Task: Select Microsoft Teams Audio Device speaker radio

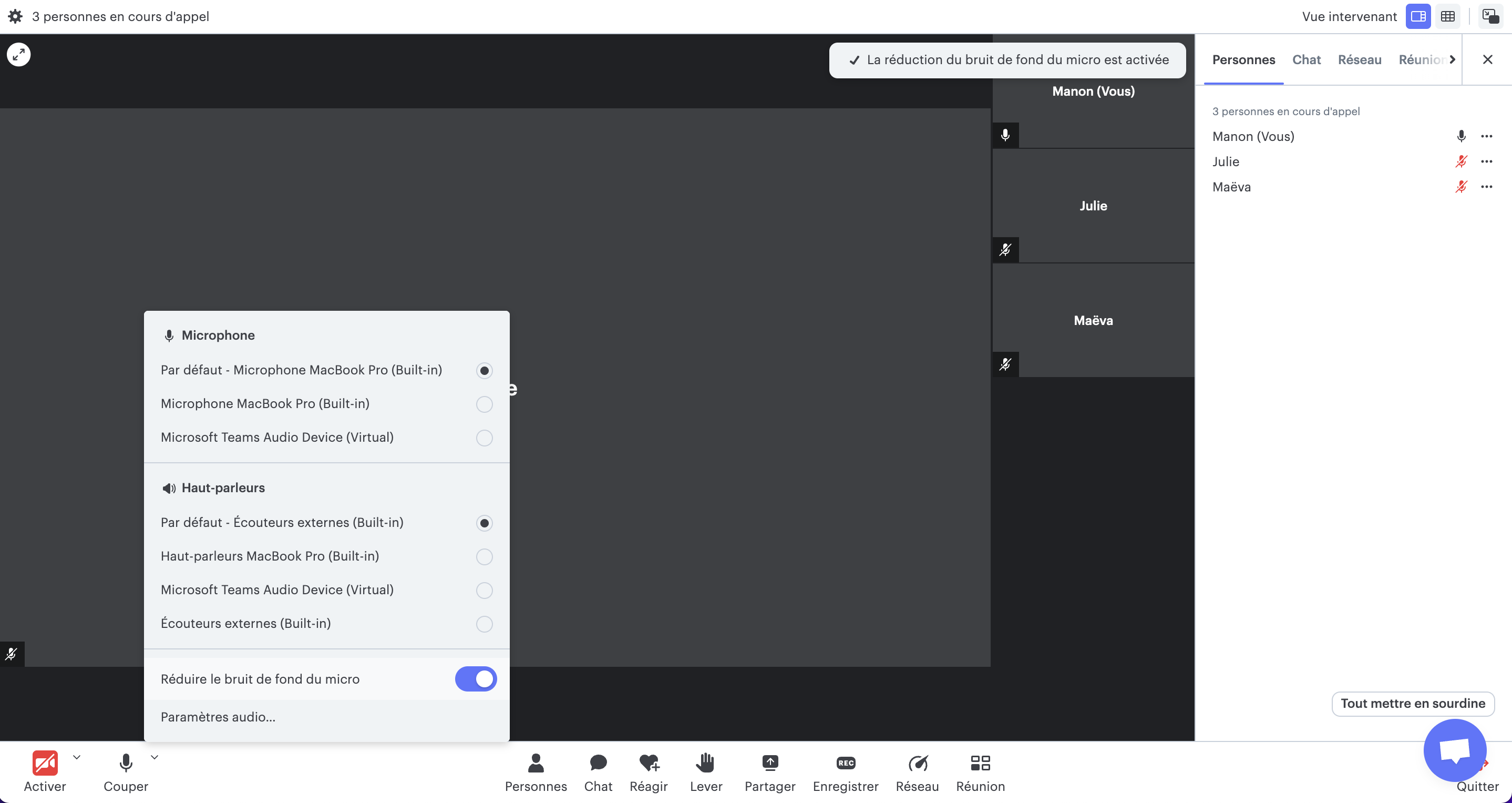Action: (484, 590)
